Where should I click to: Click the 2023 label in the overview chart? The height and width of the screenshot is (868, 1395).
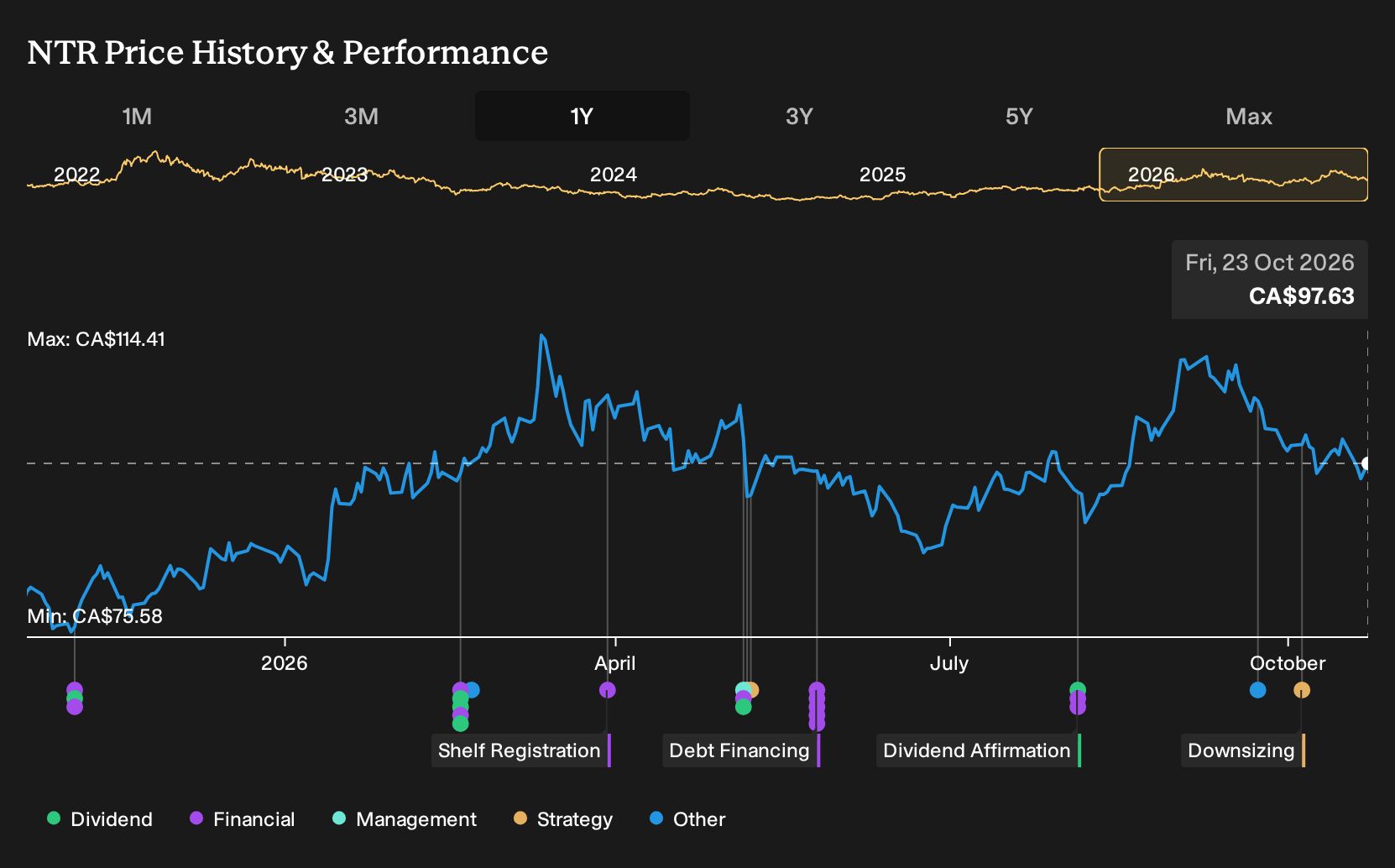345,175
